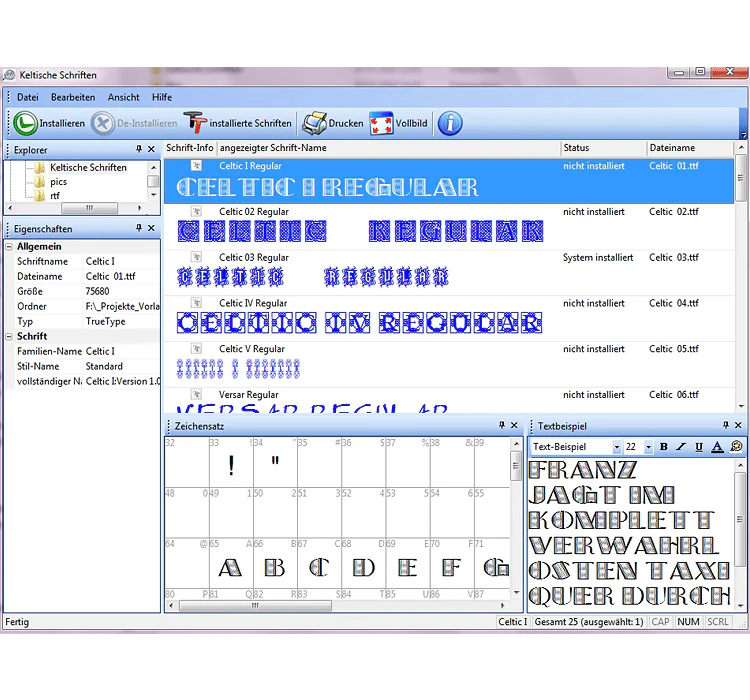Toggle bold in Textbeispiel toolbar

663,447
